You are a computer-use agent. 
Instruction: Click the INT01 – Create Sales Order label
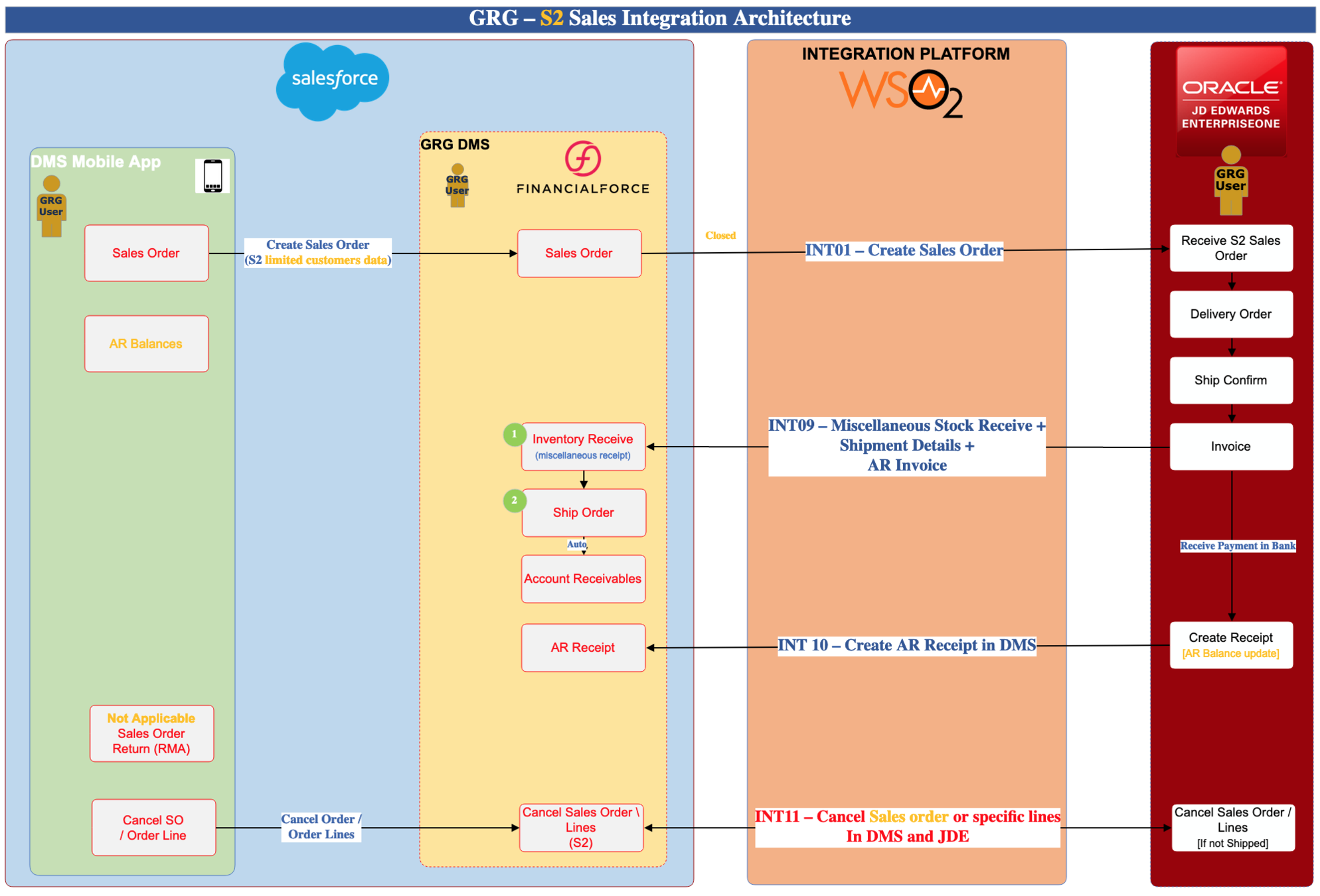coord(904,250)
